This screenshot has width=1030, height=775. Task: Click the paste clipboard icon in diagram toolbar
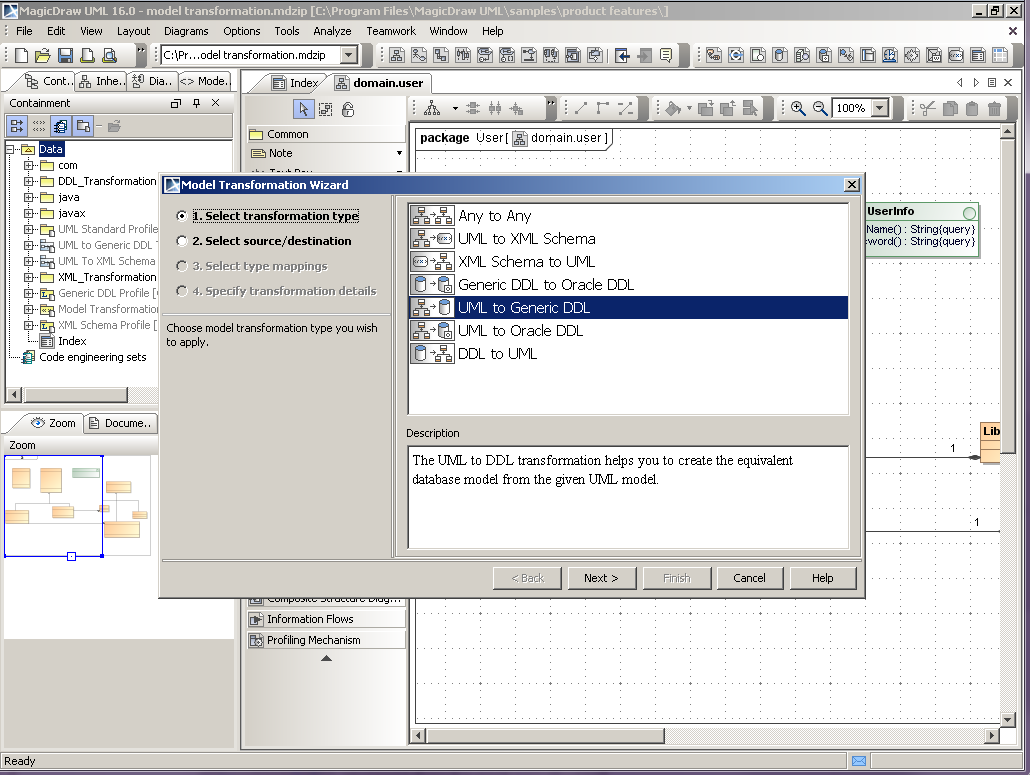(x=972, y=108)
